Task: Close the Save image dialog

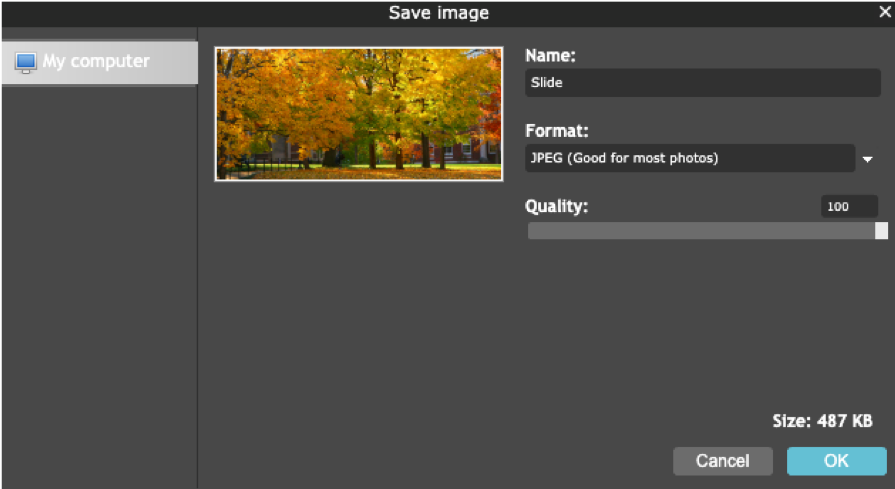Action: tap(885, 13)
